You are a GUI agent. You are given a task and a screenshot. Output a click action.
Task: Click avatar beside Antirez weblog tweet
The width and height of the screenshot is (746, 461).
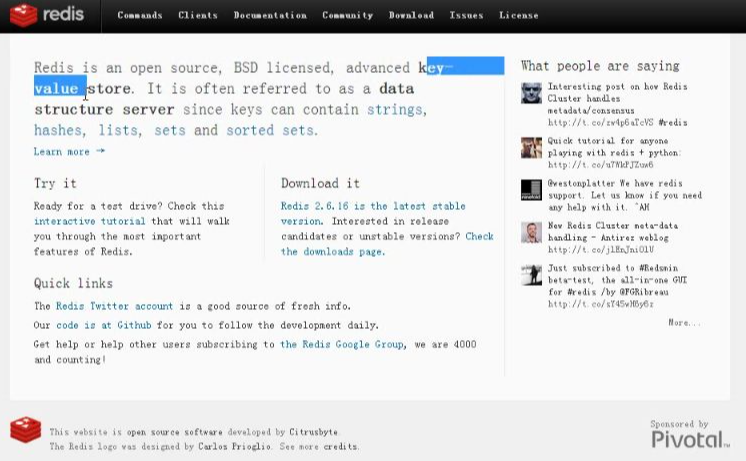click(531, 232)
